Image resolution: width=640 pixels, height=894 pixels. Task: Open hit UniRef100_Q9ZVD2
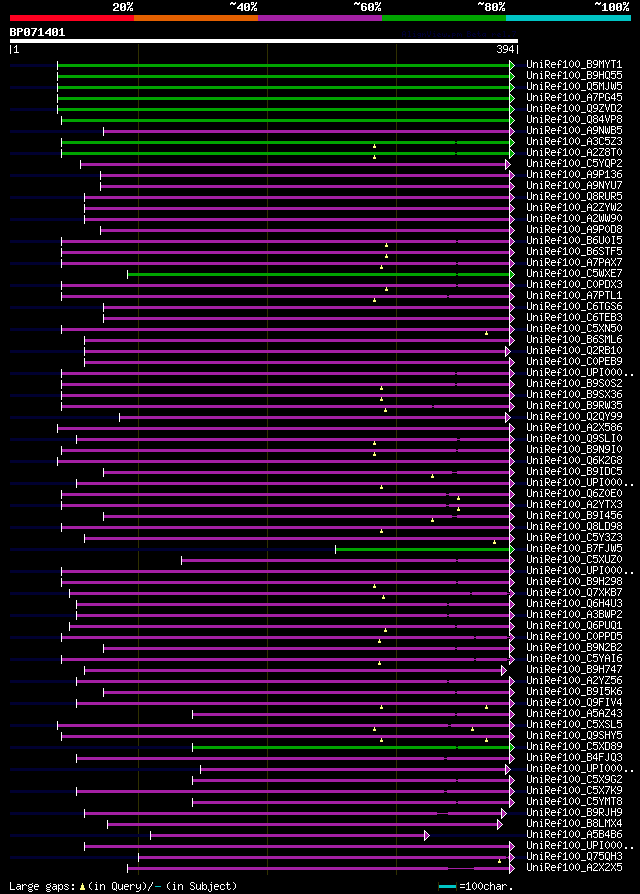pyautogui.click(x=574, y=109)
